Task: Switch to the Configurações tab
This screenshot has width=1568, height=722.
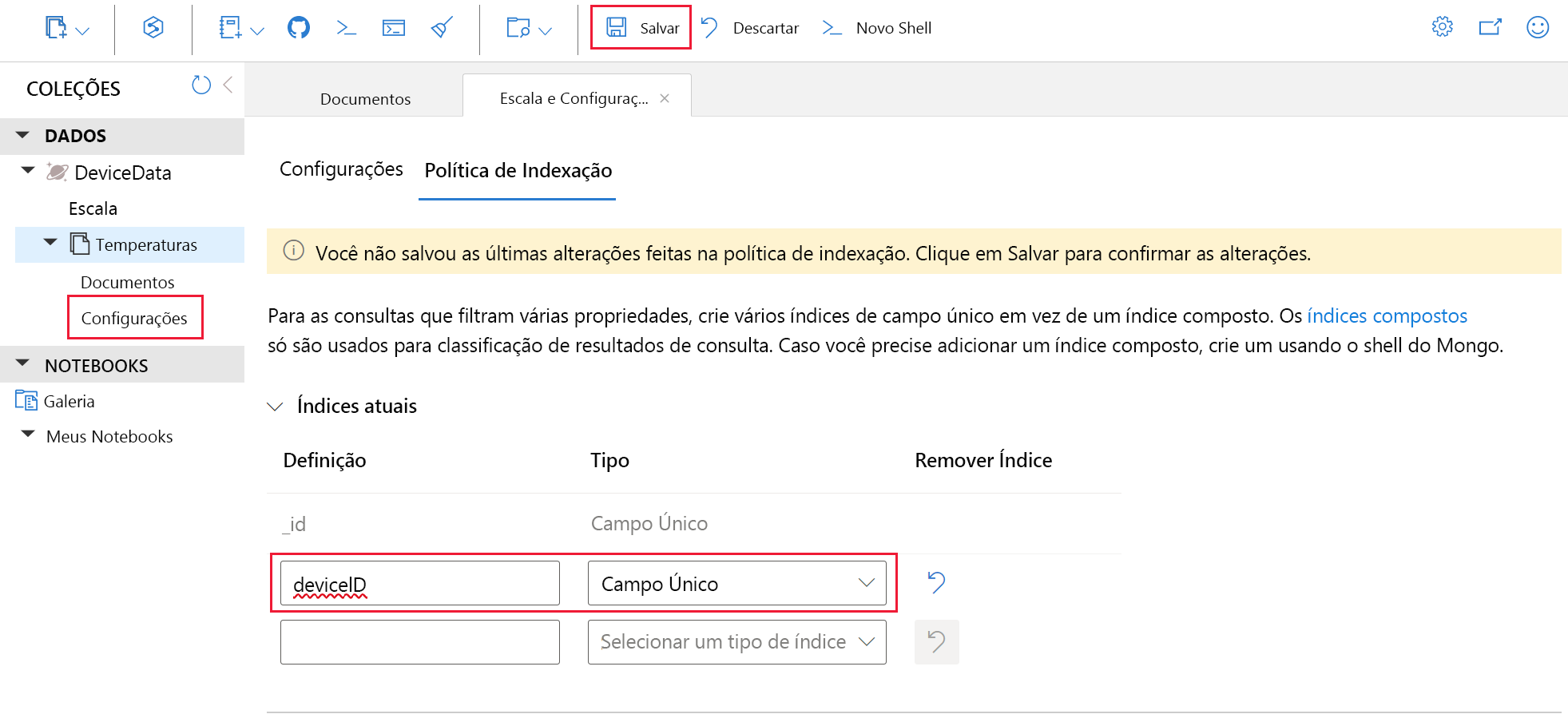Action: click(x=341, y=169)
